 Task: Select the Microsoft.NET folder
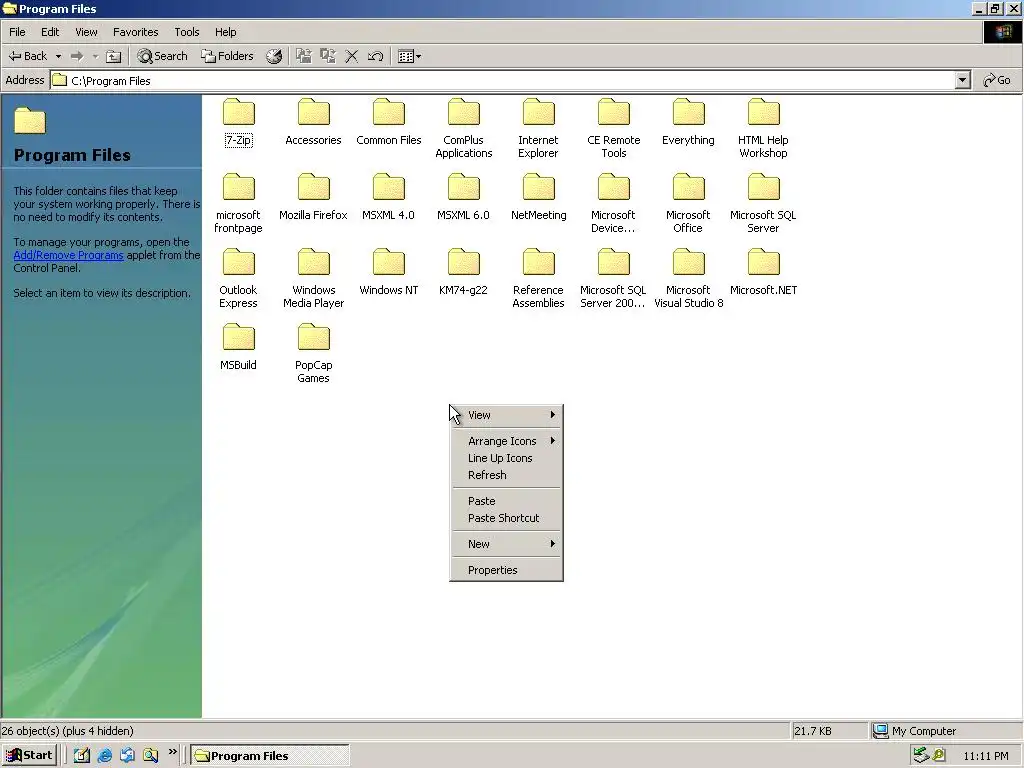(763, 273)
